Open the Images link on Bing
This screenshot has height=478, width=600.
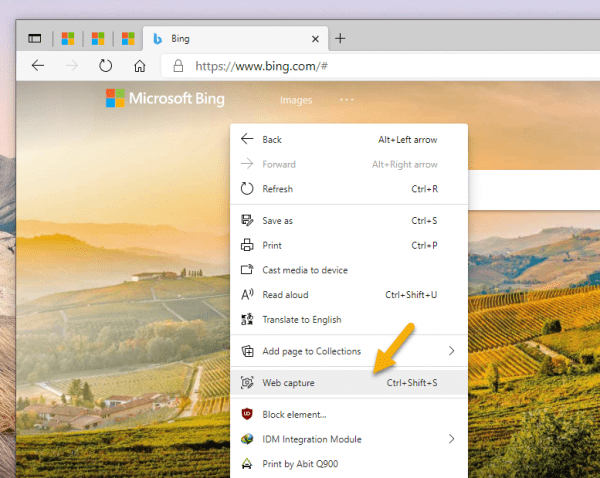click(x=296, y=100)
